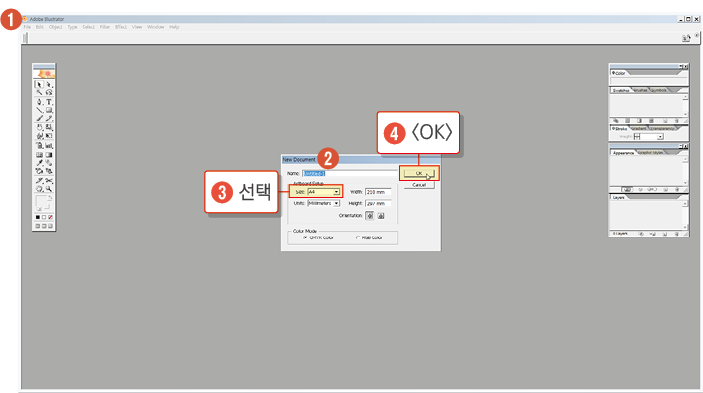Open the Help menu
This screenshot has width=703, height=393.
(x=174, y=27)
